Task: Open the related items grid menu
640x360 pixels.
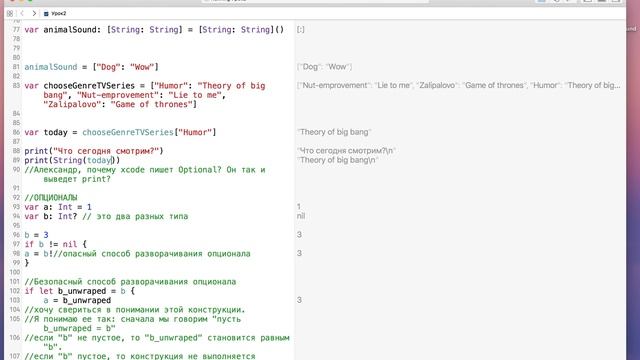Action: pos(10,13)
